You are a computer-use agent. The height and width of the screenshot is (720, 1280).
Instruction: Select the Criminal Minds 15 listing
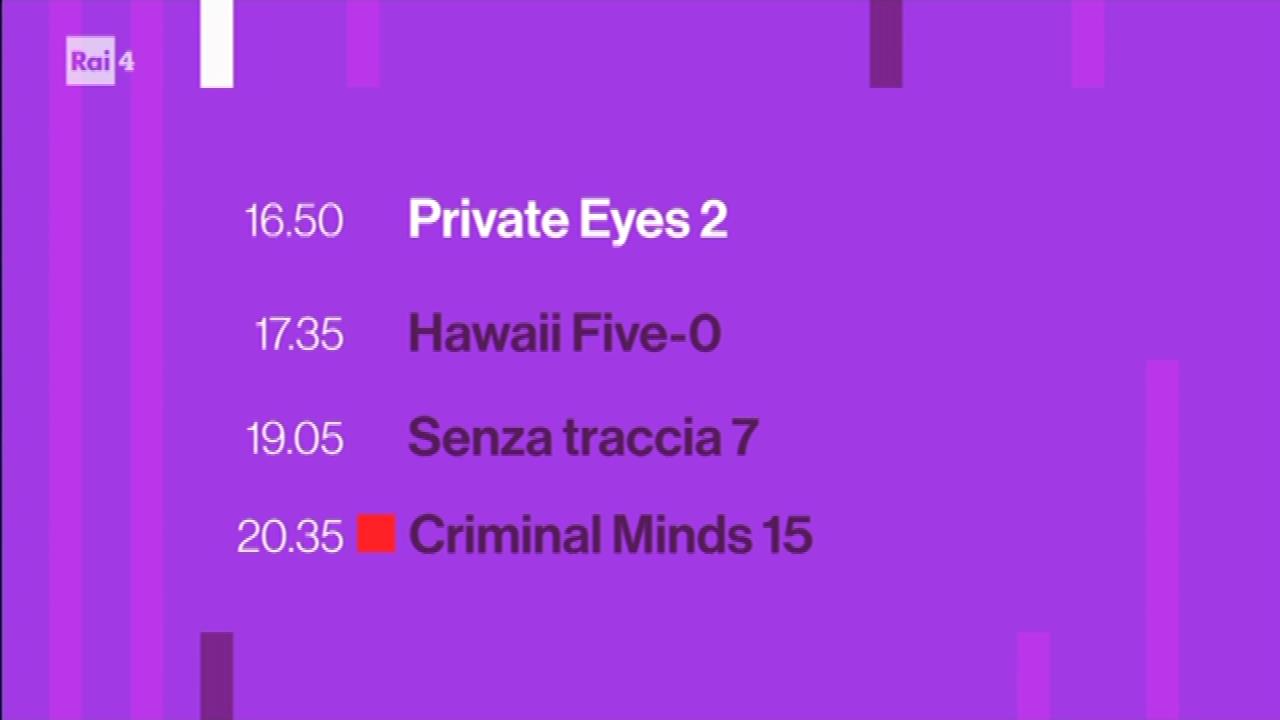coord(610,535)
